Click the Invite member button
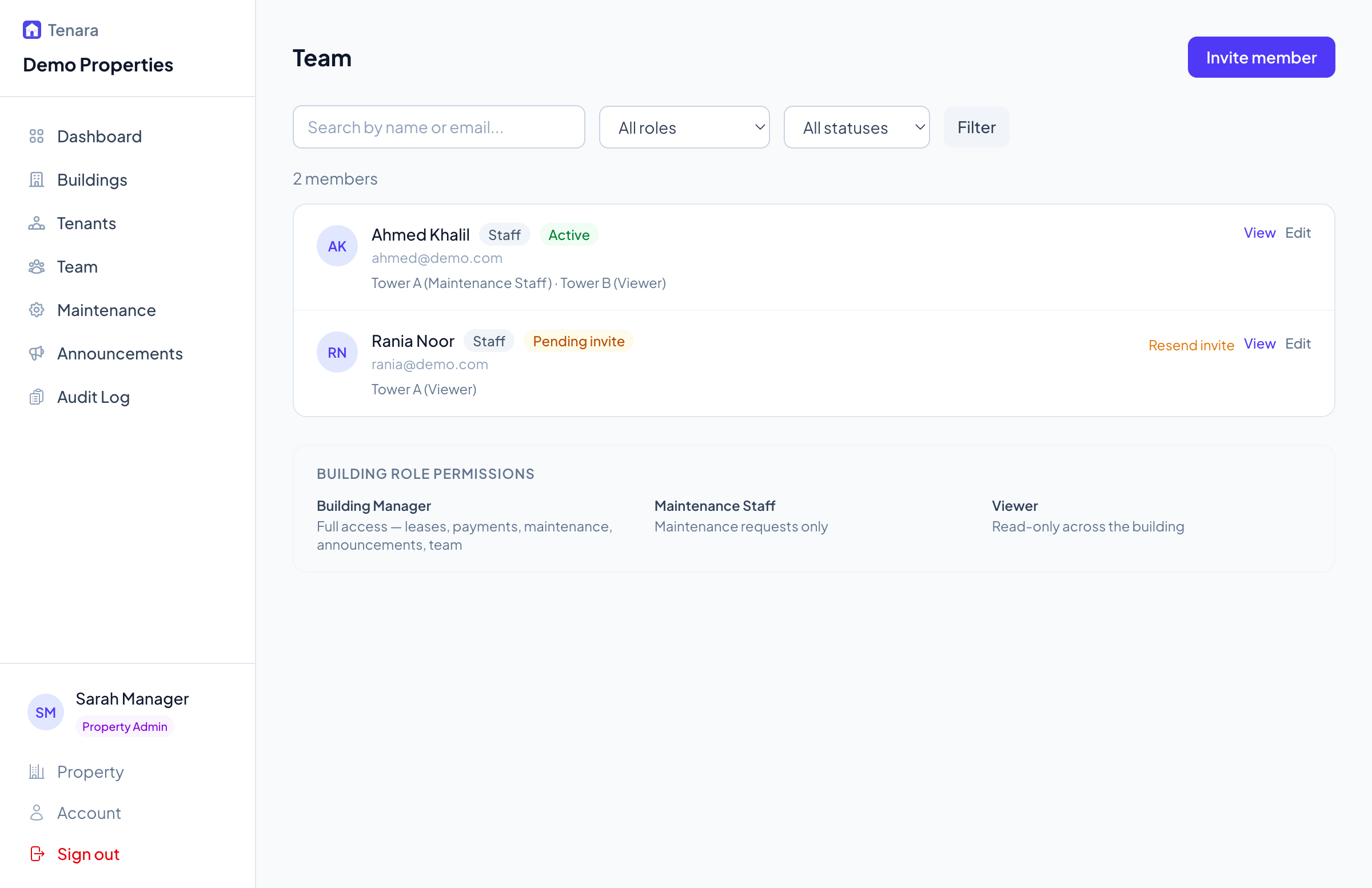 click(x=1261, y=57)
